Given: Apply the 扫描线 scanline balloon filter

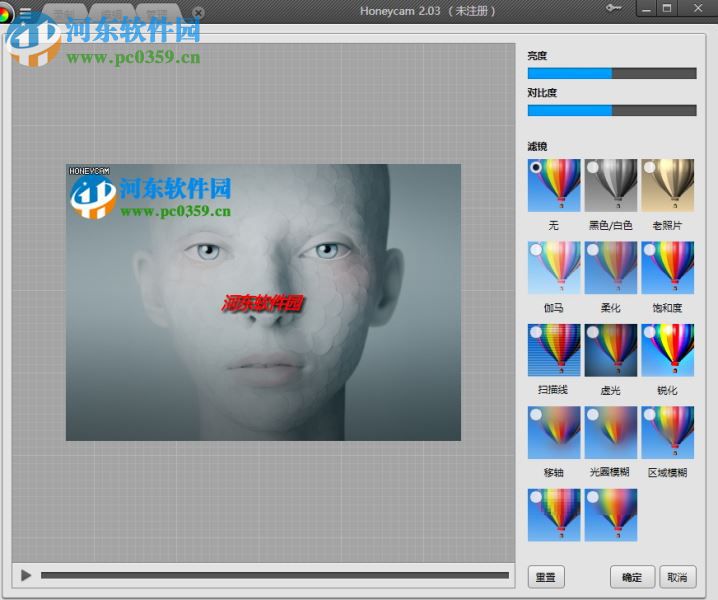Looking at the screenshot, I should pos(554,350).
